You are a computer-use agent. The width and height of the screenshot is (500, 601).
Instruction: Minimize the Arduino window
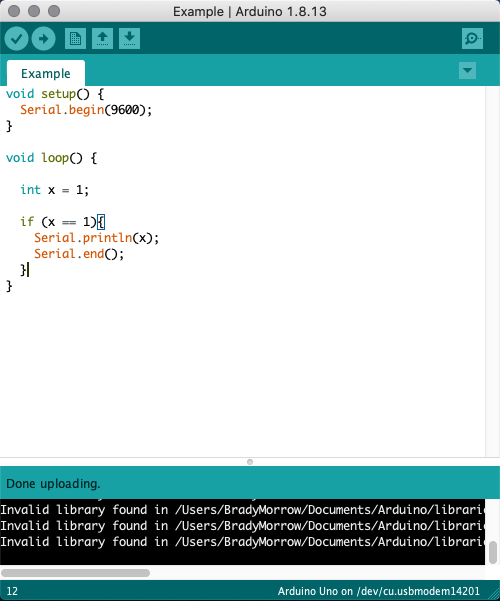[34, 11]
